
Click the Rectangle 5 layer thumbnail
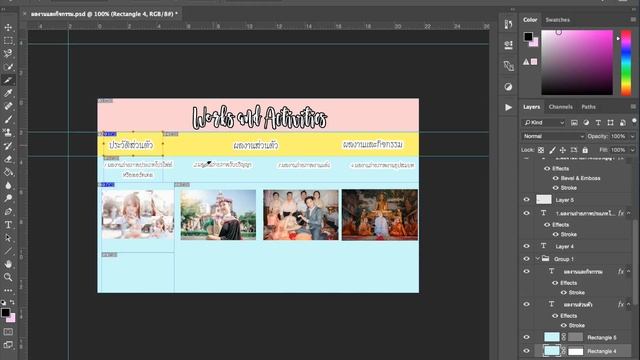tap(551, 337)
